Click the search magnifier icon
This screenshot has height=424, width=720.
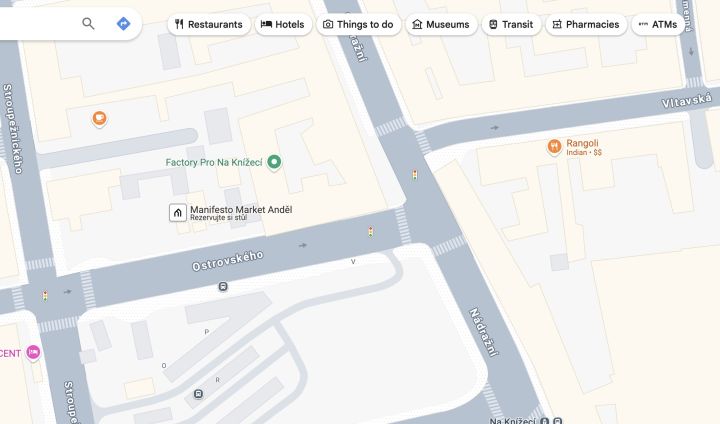point(88,23)
